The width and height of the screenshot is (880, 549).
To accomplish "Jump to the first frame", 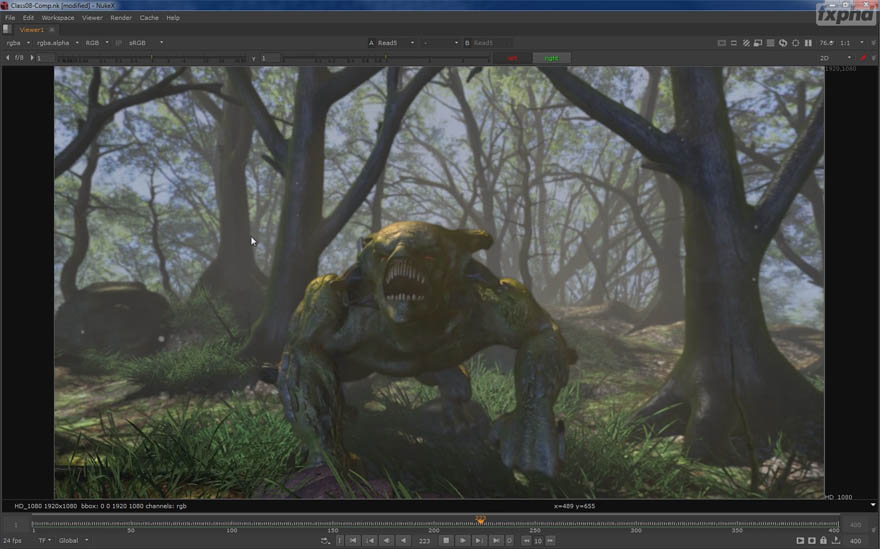I will tap(353, 541).
